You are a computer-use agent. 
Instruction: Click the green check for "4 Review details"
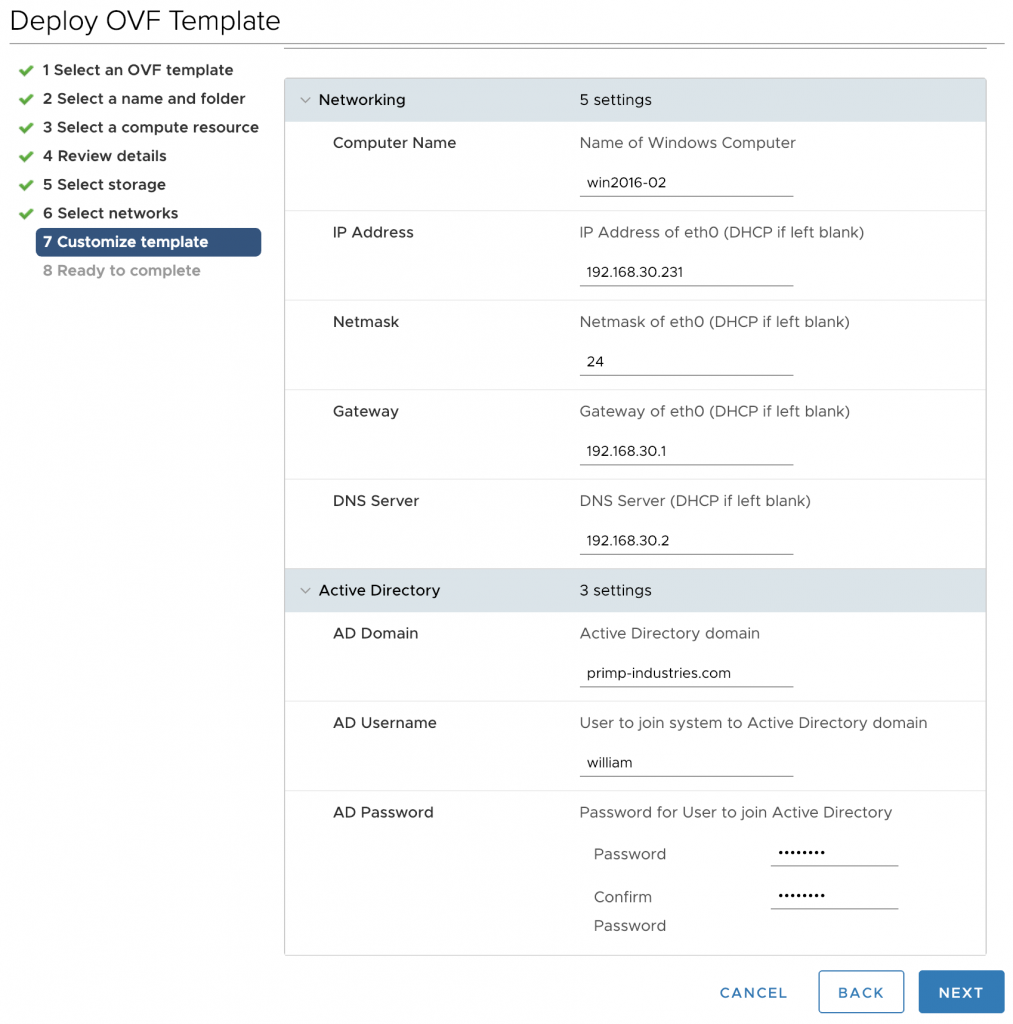point(26,156)
